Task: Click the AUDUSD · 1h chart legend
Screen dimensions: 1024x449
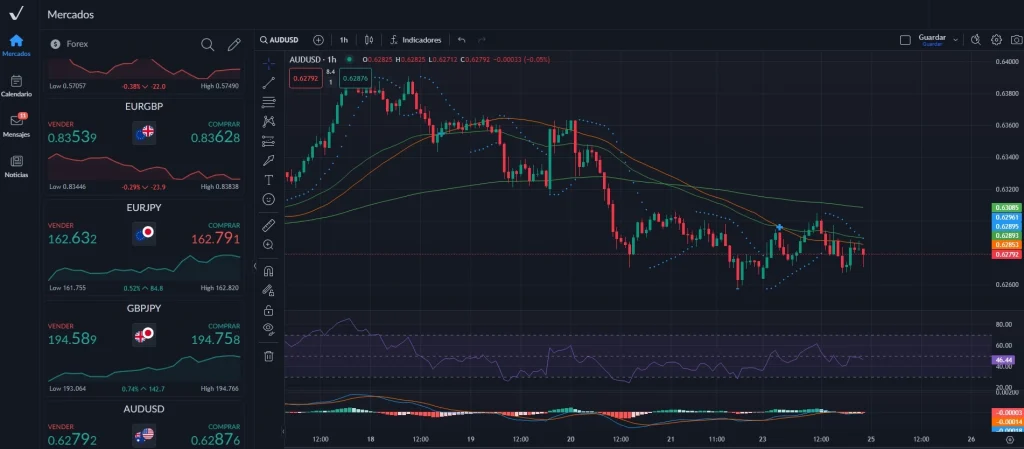Action: 314,59
